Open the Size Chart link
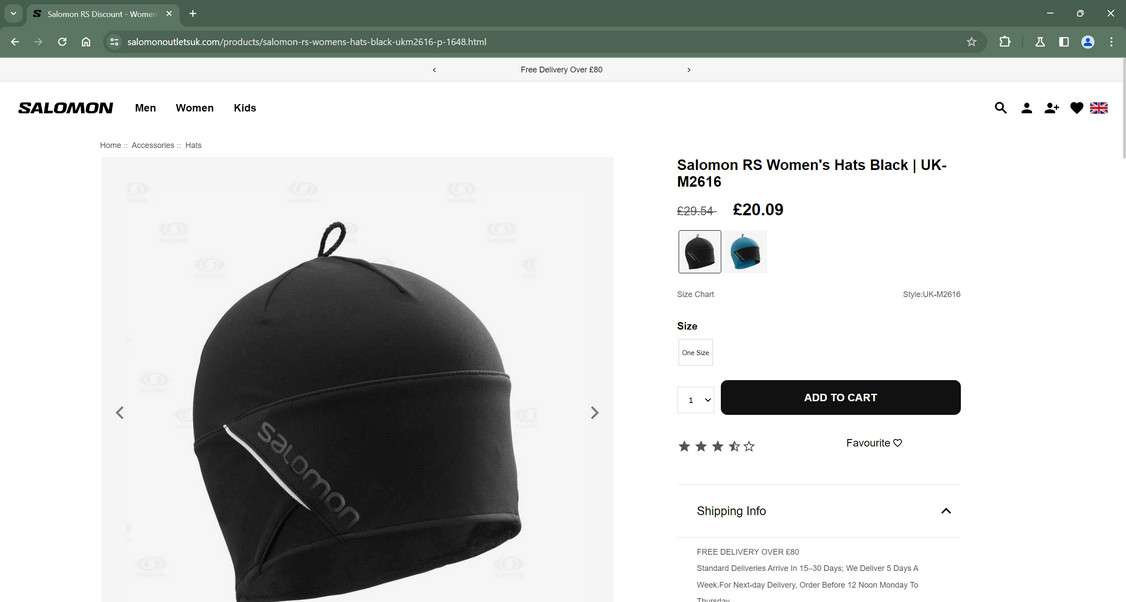The image size is (1126, 602). click(x=695, y=294)
